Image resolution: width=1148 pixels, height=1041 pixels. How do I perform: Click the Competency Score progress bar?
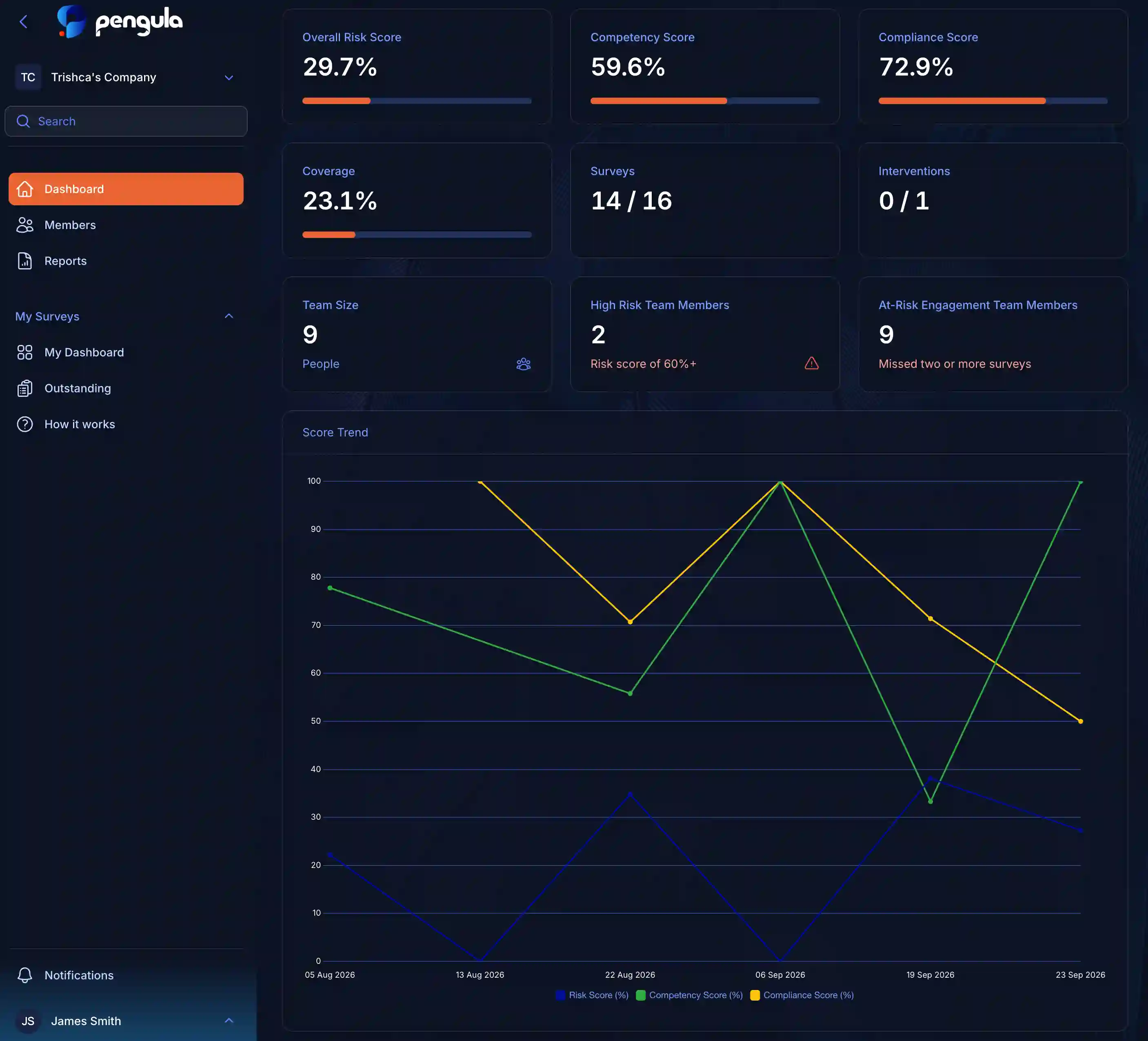[x=705, y=101]
